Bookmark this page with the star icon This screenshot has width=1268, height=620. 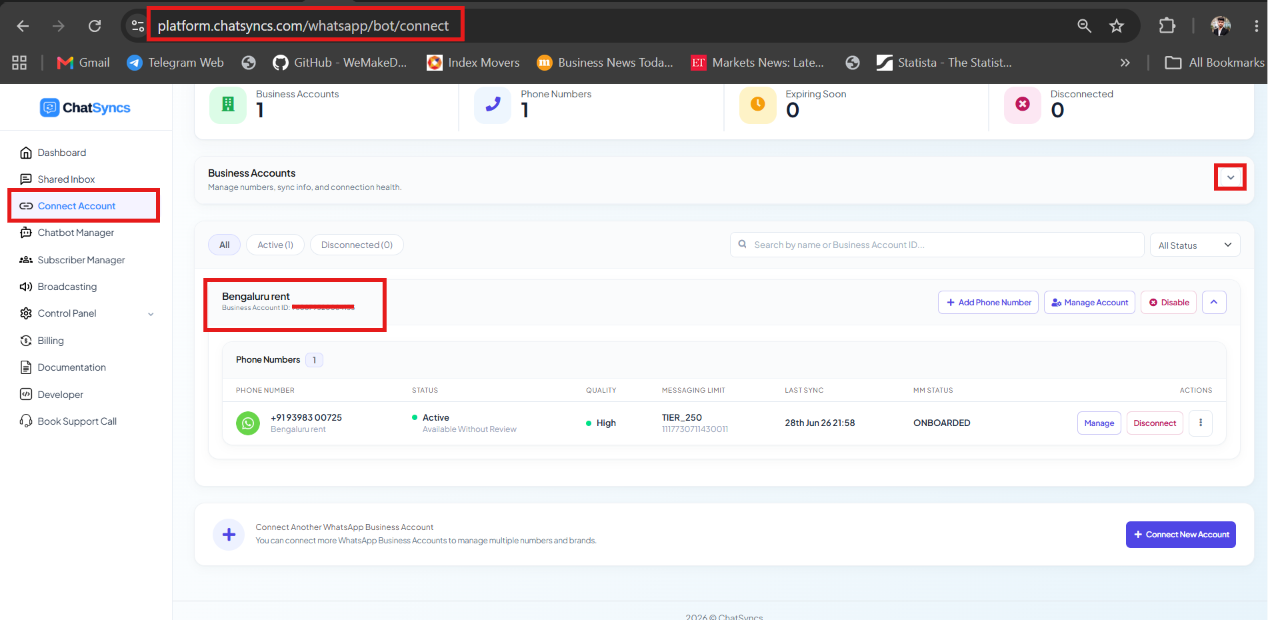click(1117, 26)
